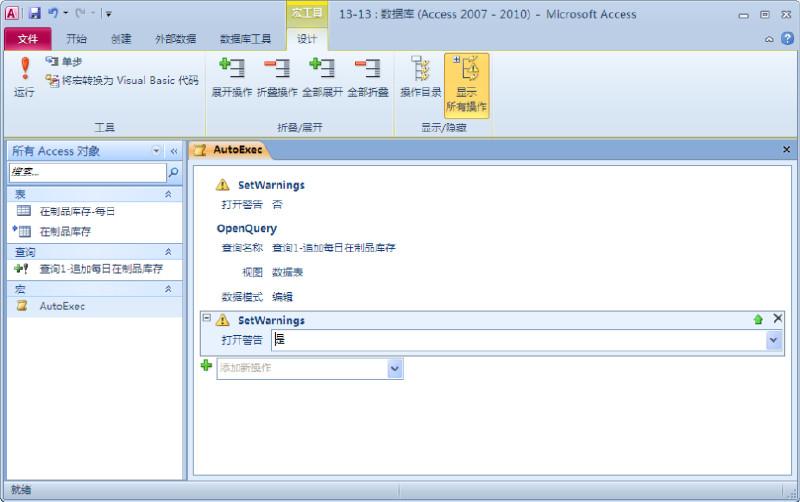Click the 视图 value 数据表
This screenshot has height=502, width=800.
pyautogui.click(x=287, y=272)
